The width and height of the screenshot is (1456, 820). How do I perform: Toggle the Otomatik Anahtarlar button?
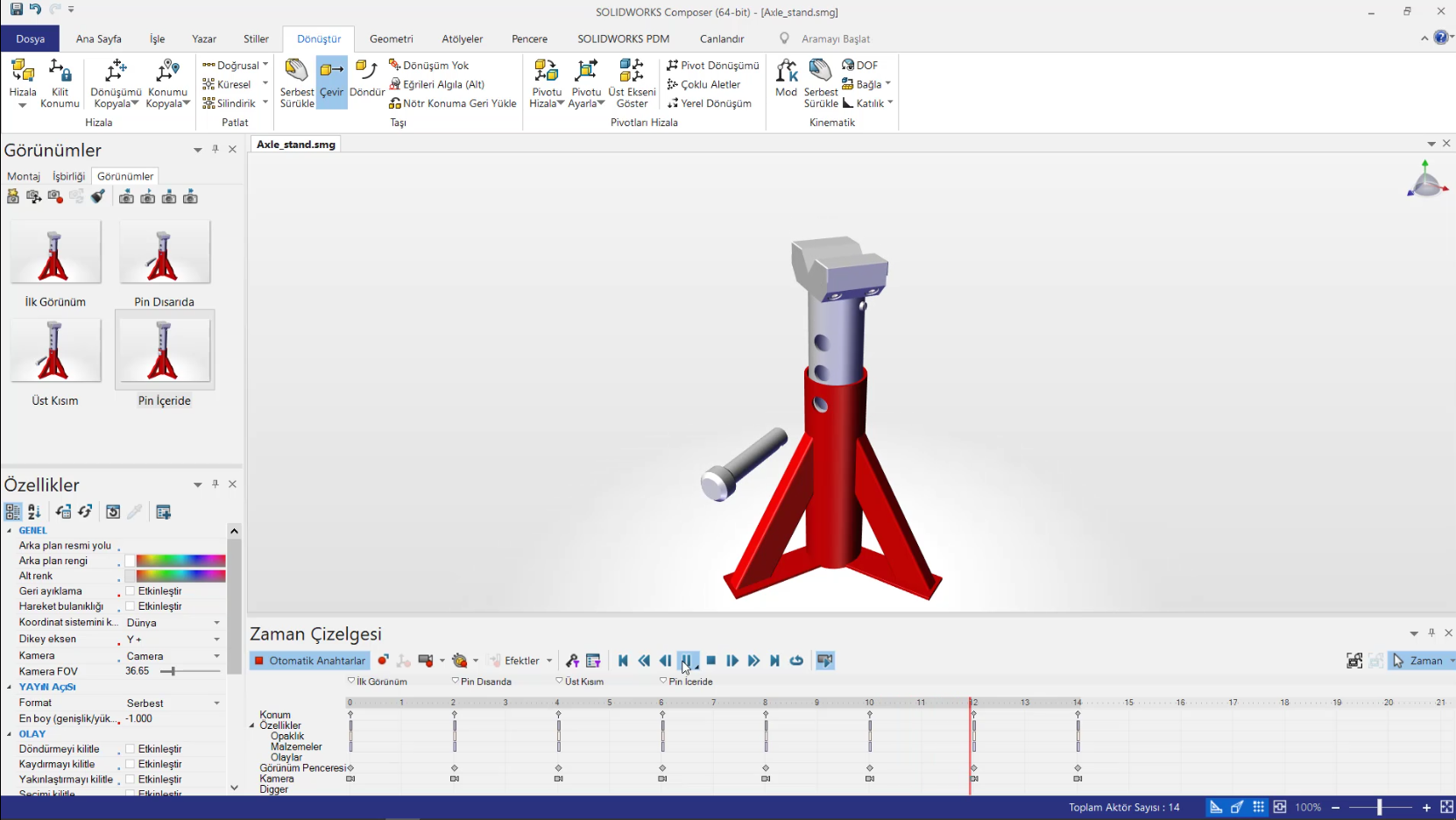[x=309, y=661]
